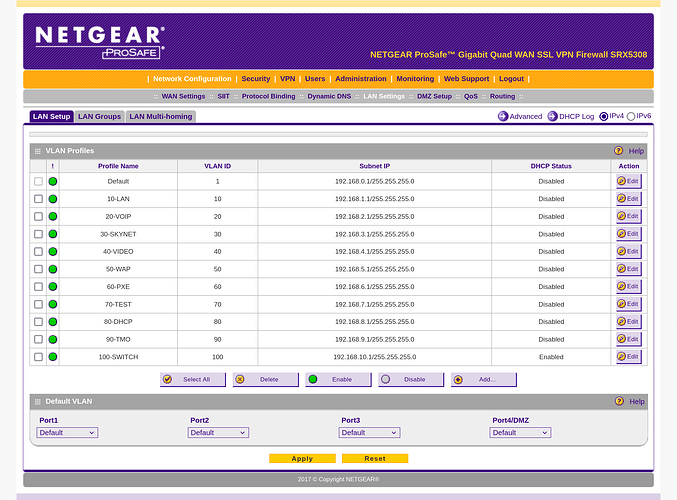The image size is (677, 500).
Task: Click the VLAN Profiles section grid icon
Action: point(38,151)
